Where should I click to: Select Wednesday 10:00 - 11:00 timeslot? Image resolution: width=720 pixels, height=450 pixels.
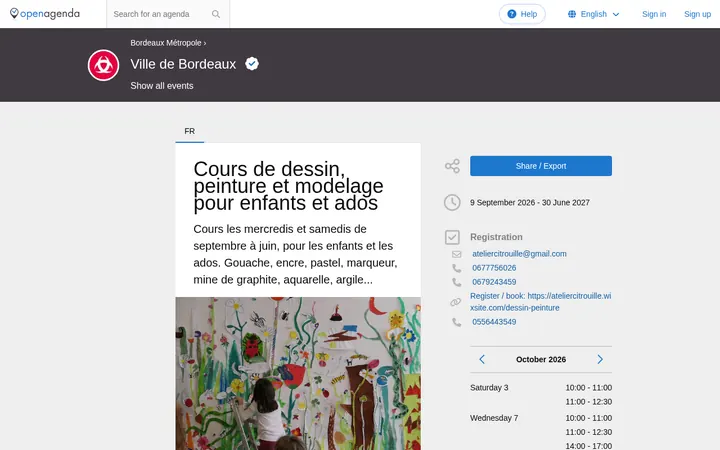pyautogui.click(x=588, y=418)
